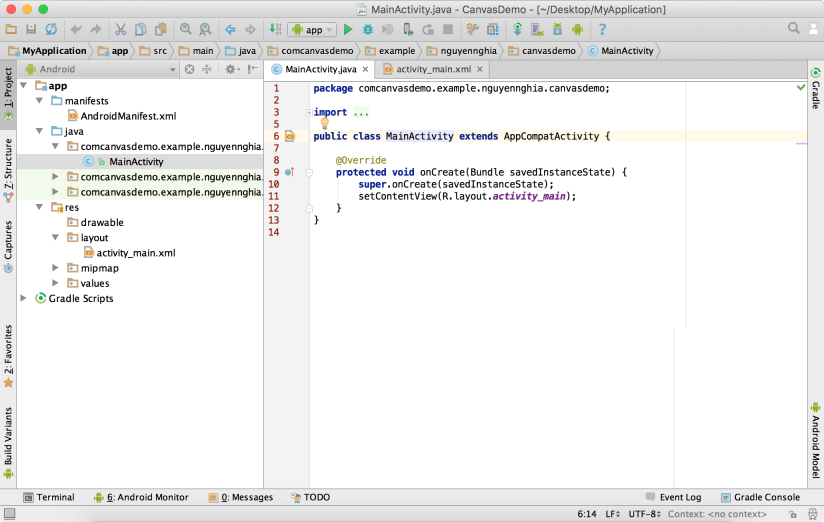The image size is (824, 522).
Task: Click the Paste clipboard icon
Action: coord(161,29)
